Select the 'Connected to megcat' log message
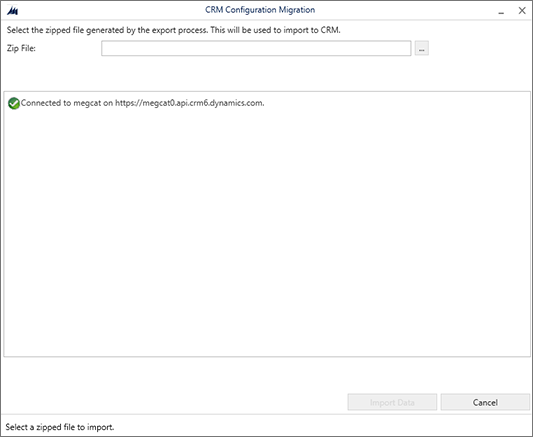This screenshot has width=533, height=437. [142, 103]
